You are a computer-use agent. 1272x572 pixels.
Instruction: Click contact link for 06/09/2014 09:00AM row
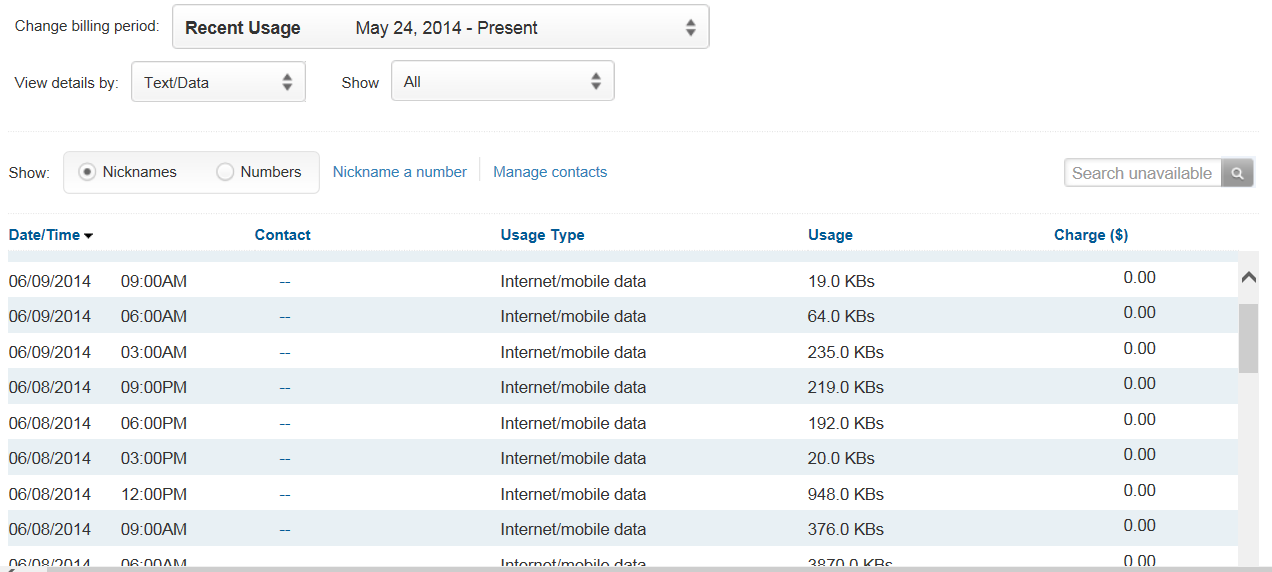[x=285, y=282]
